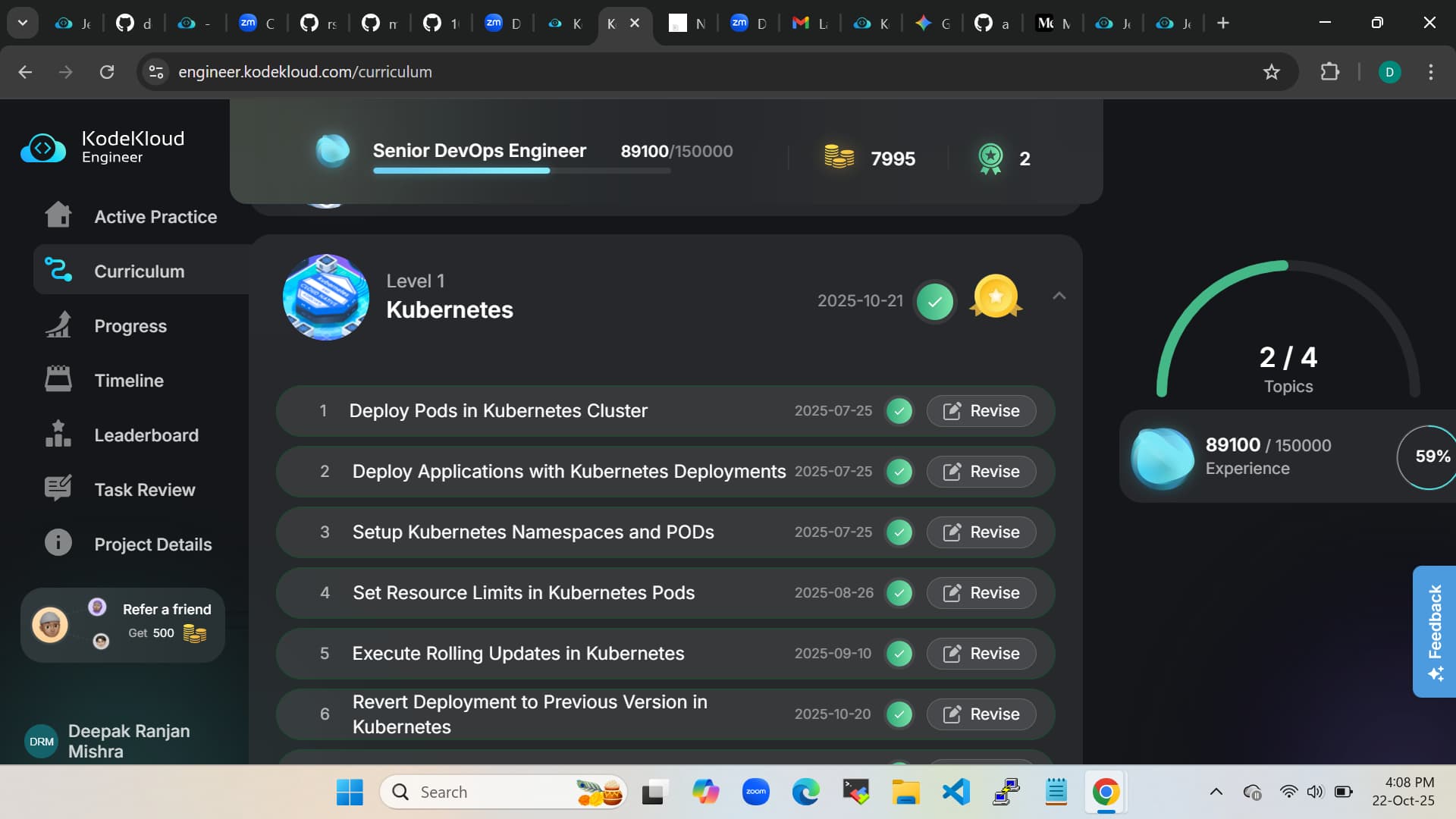Click green checkmark for Deploy Pods task
This screenshot has width=1456, height=819.
coord(899,411)
